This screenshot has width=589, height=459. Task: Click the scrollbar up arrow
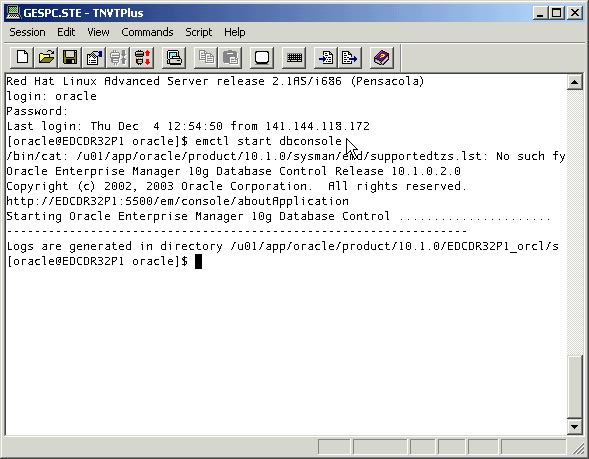(574, 82)
